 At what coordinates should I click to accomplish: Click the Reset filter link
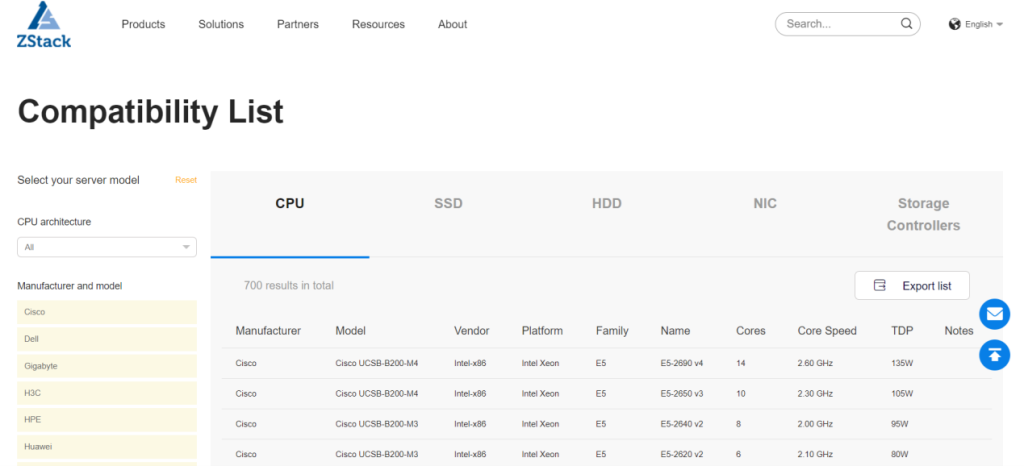coord(186,180)
